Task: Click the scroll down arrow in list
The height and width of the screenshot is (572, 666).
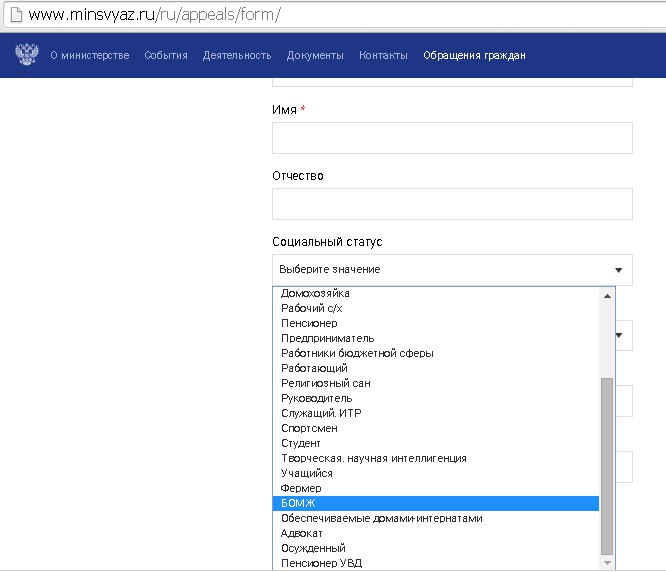Action: tap(606, 561)
